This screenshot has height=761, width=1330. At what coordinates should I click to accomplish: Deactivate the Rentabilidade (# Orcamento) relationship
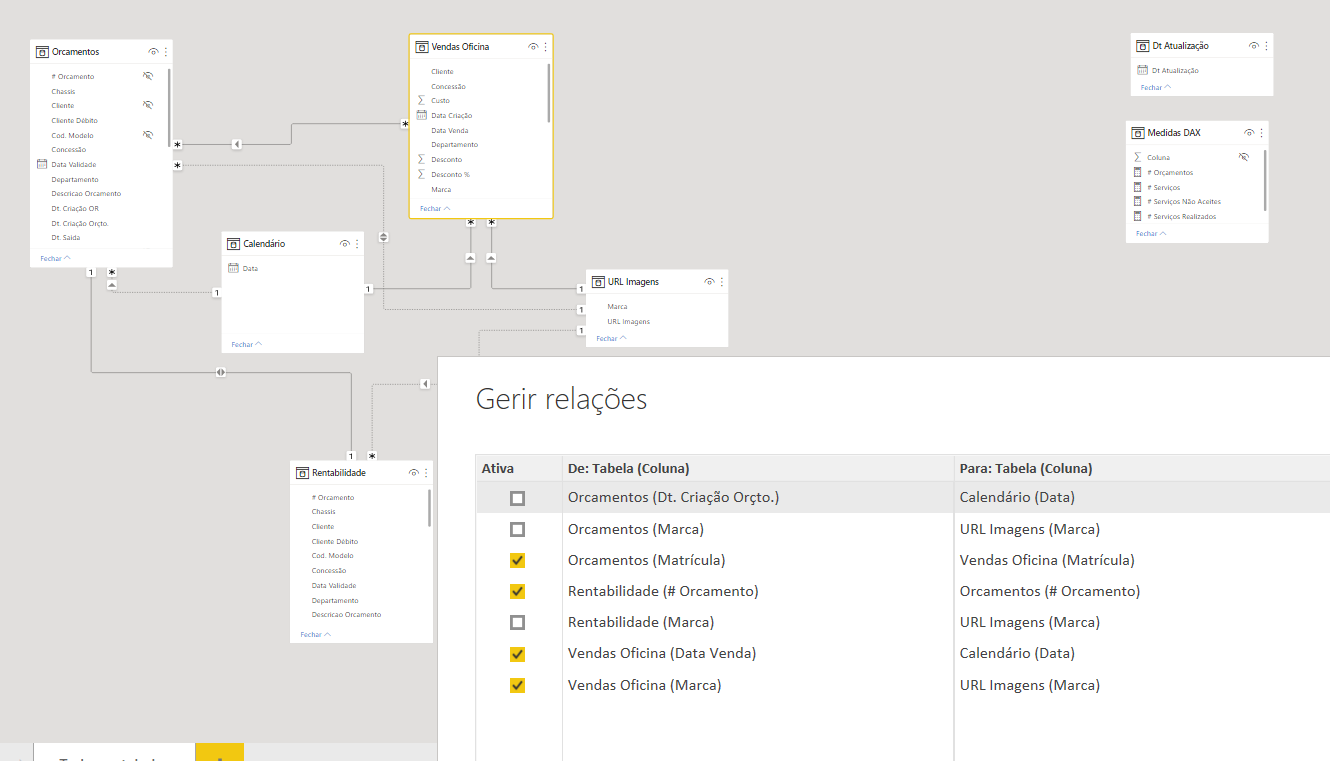[x=517, y=591]
